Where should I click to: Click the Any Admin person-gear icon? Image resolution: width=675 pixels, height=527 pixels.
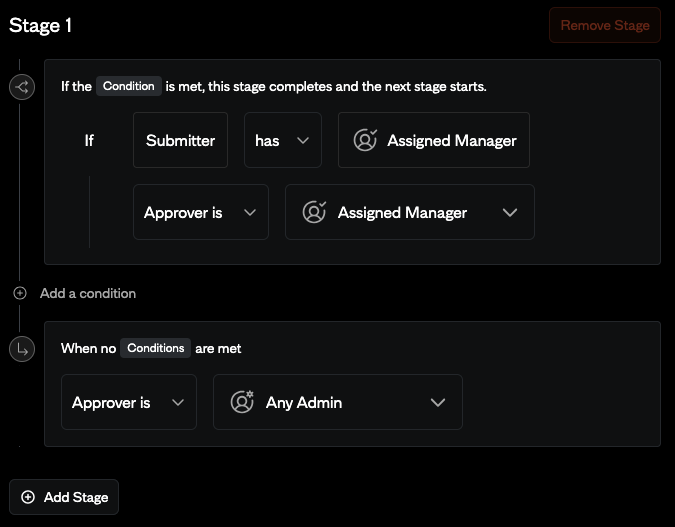point(242,403)
